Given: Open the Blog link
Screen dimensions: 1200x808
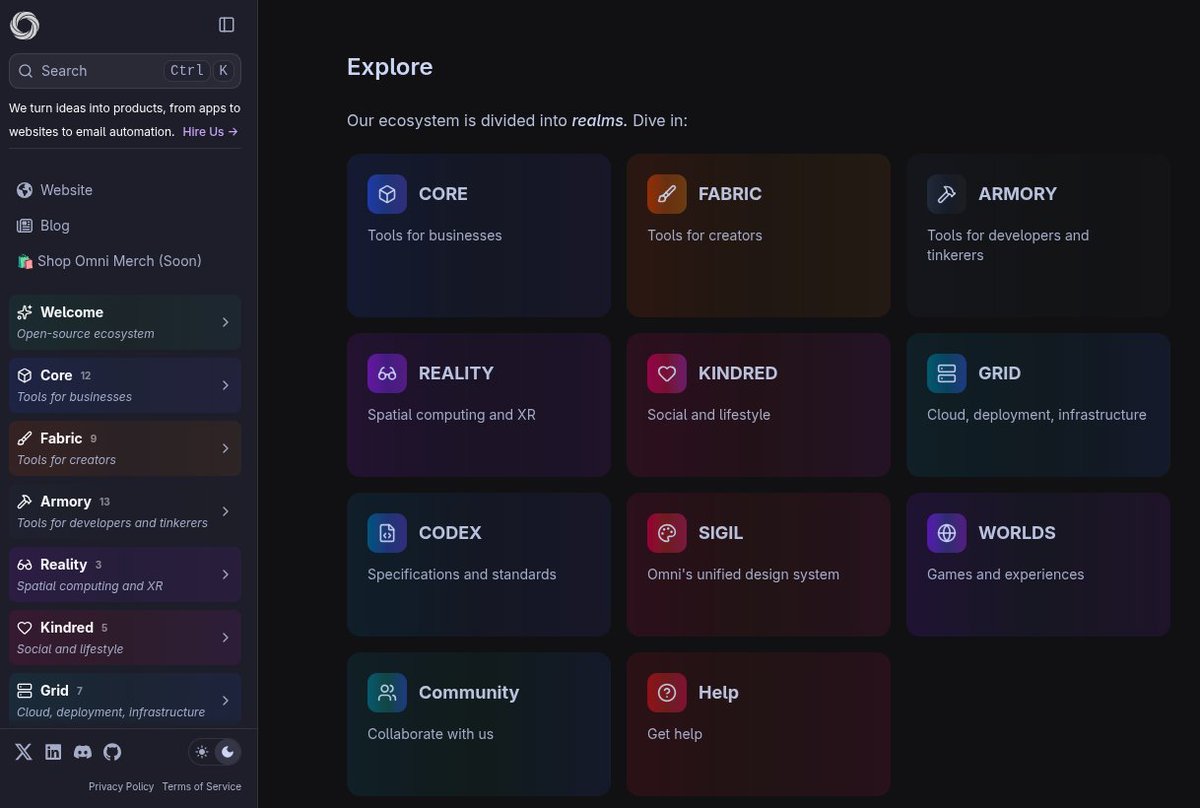Looking at the screenshot, I should click(55, 226).
